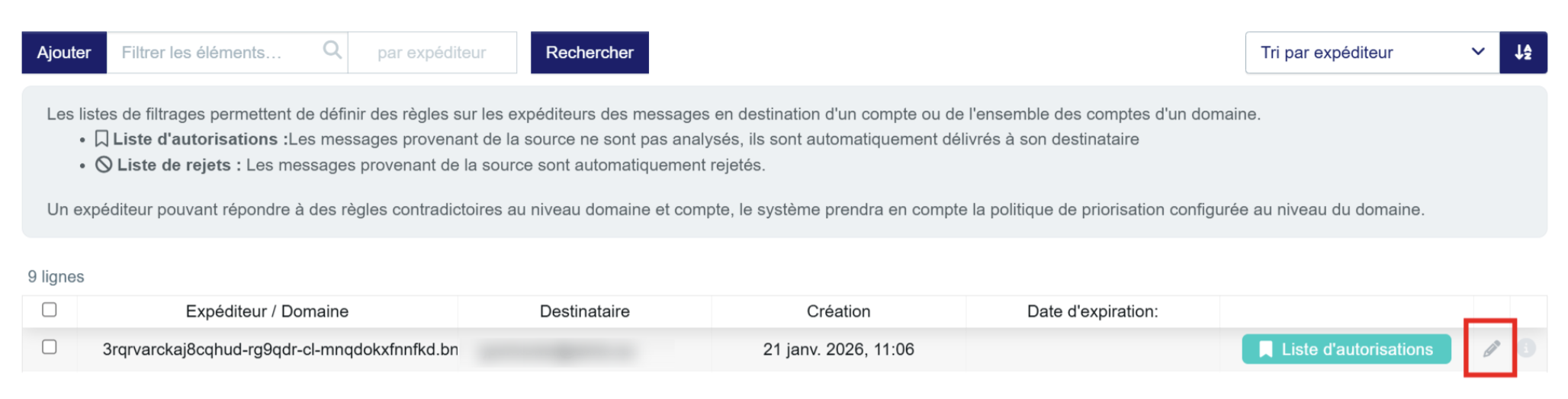Click the ban icon beside Liste de rejets
This screenshot has width=1568, height=399.
click(x=104, y=165)
